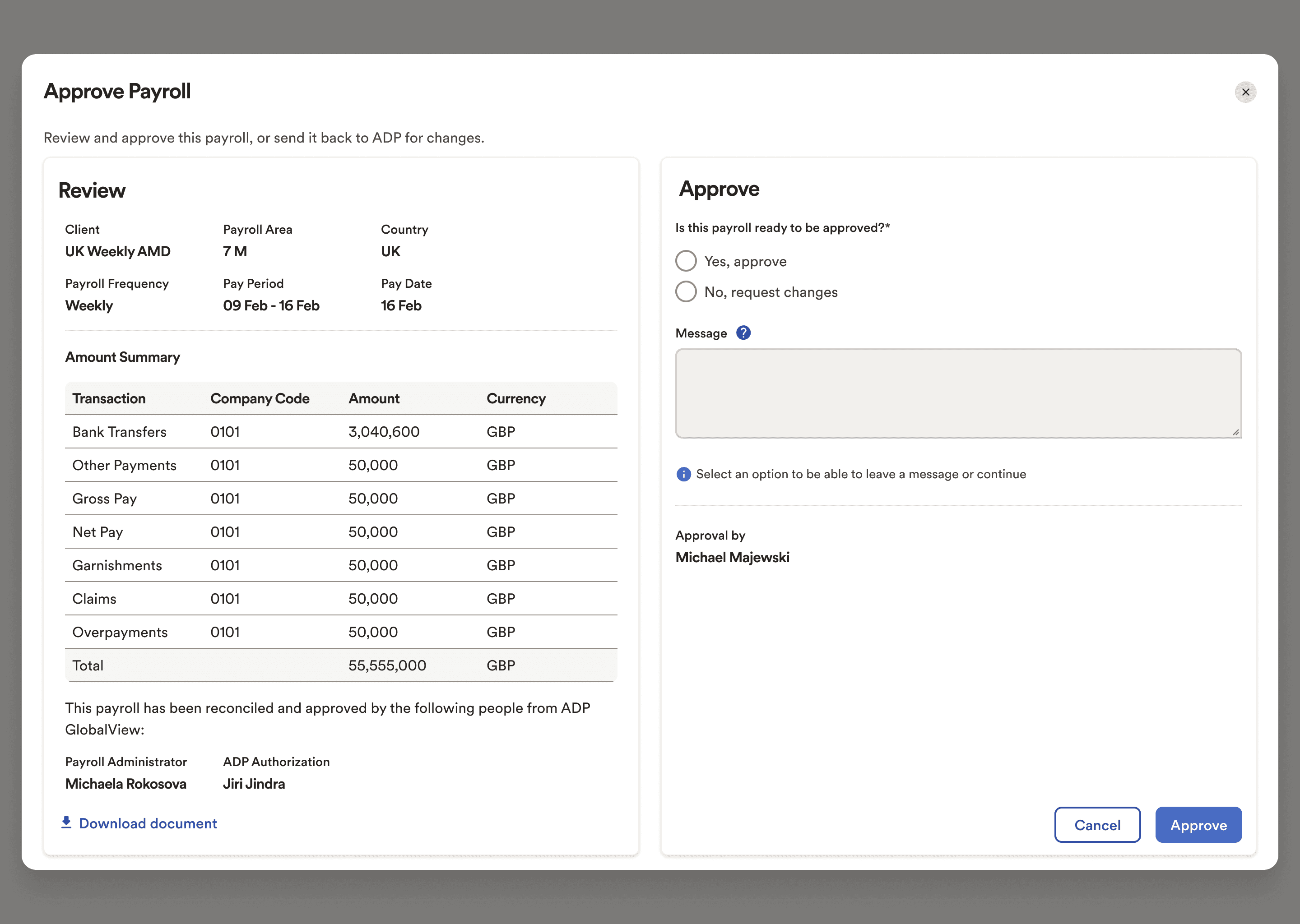Click the Company Code column header
This screenshot has width=1300, height=924.
click(x=260, y=398)
